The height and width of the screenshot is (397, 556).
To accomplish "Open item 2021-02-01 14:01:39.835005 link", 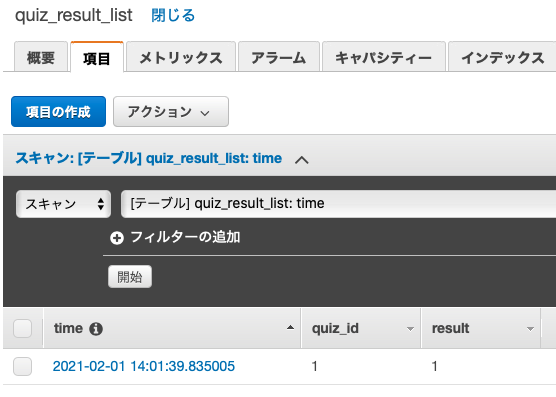I will pyautogui.click(x=144, y=366).
